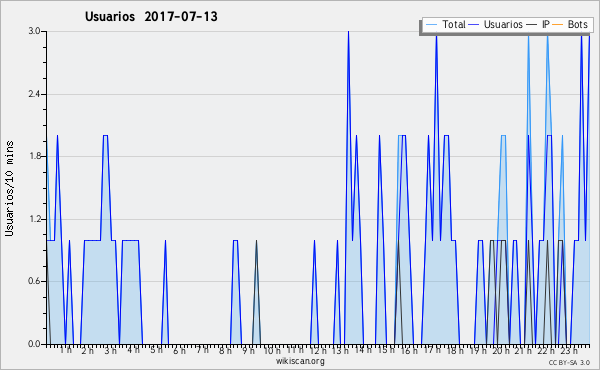The width and height of the screenshot is (600, 370).
Task: Click the '15 h' x-axis tick label
Action: tap(386, 350)
